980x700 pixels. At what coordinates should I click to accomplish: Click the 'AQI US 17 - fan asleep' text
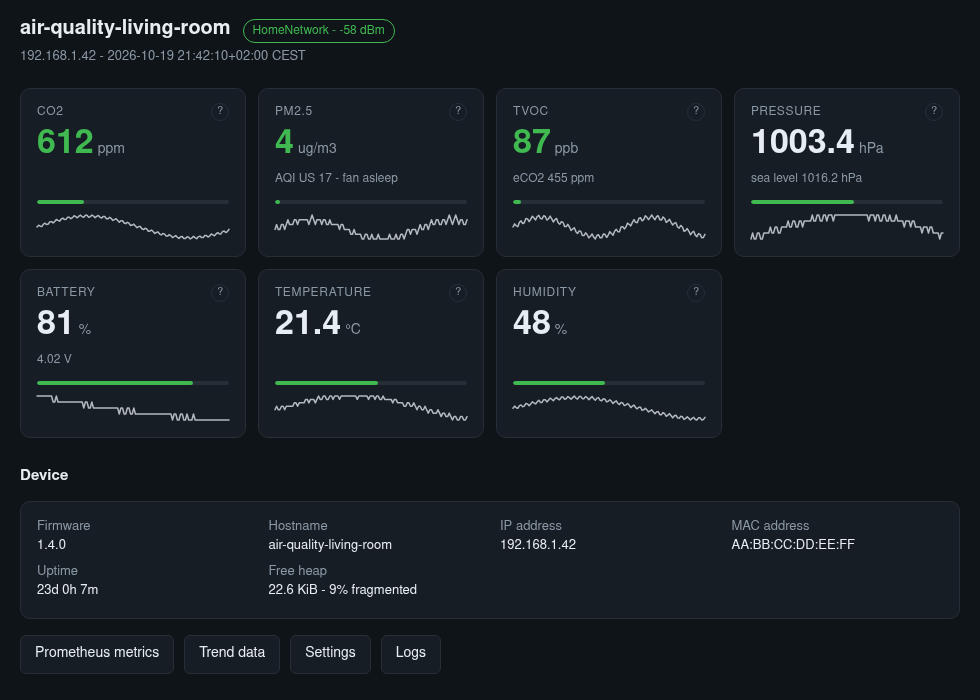pyautogui.click(x=336, y=178)
